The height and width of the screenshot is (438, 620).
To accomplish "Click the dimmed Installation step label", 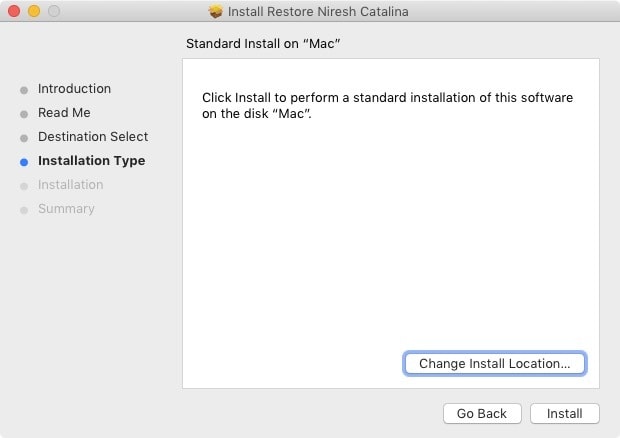I will point(70,185).
